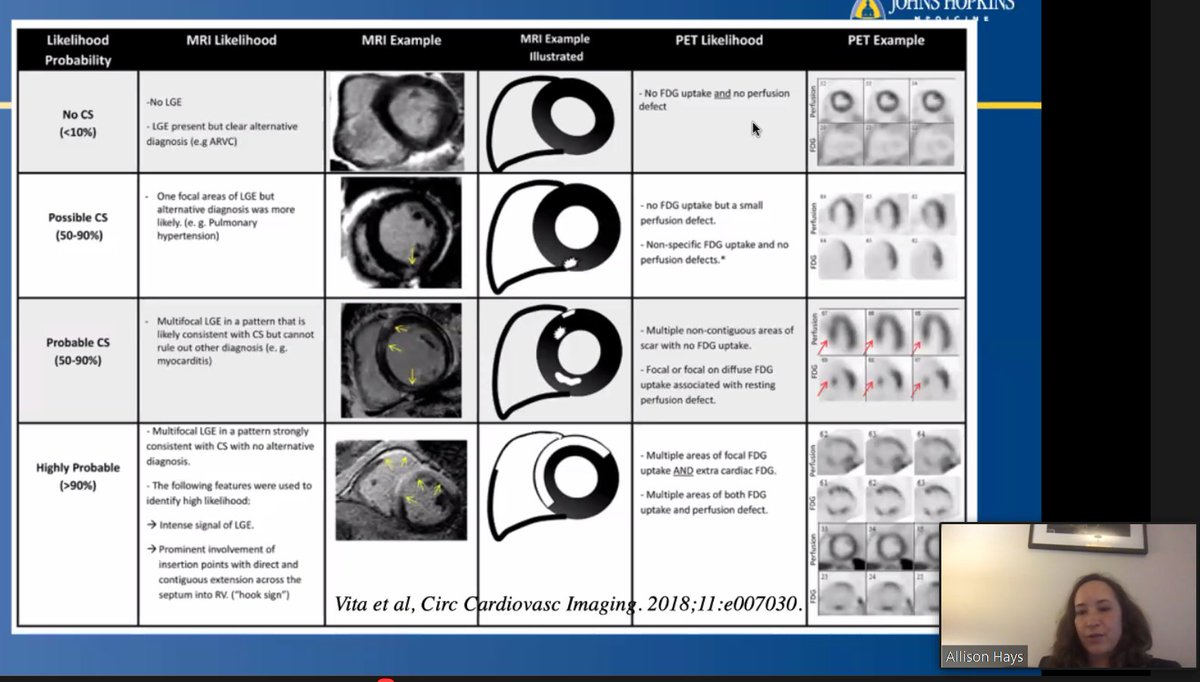Open the Highly Probable row PET example images
1200x682 pixels.
tap(885, 520)
